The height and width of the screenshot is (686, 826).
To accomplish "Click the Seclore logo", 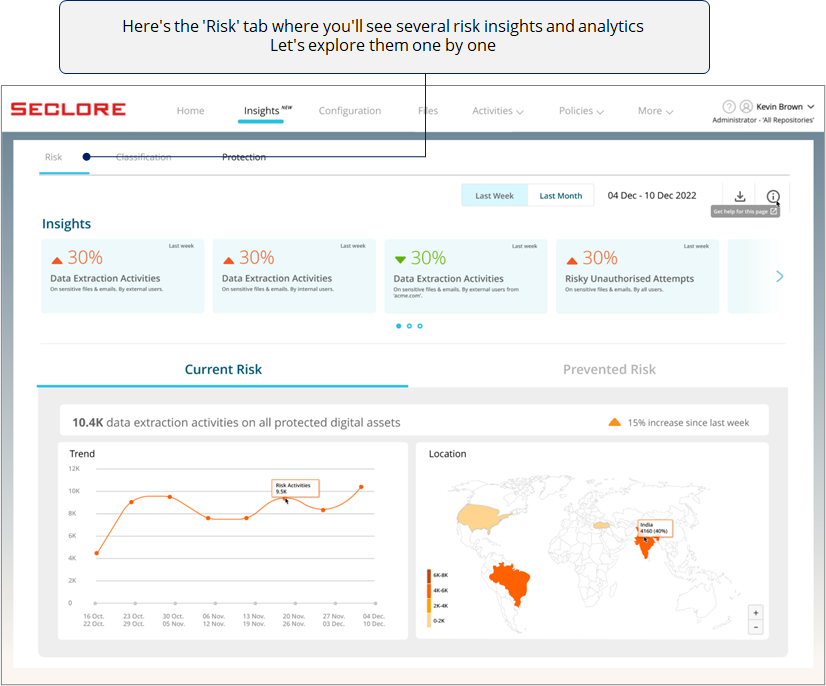I will point(68,109).
